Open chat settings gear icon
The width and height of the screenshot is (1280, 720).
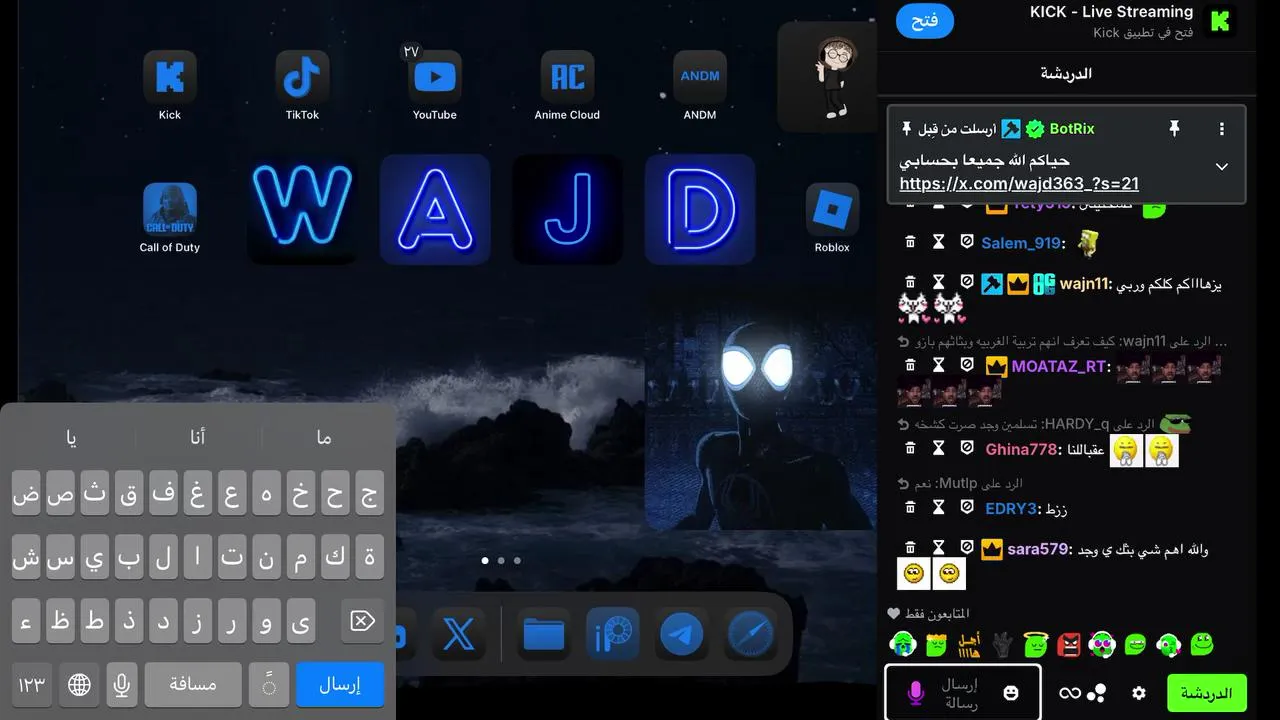click(1138, 693)
